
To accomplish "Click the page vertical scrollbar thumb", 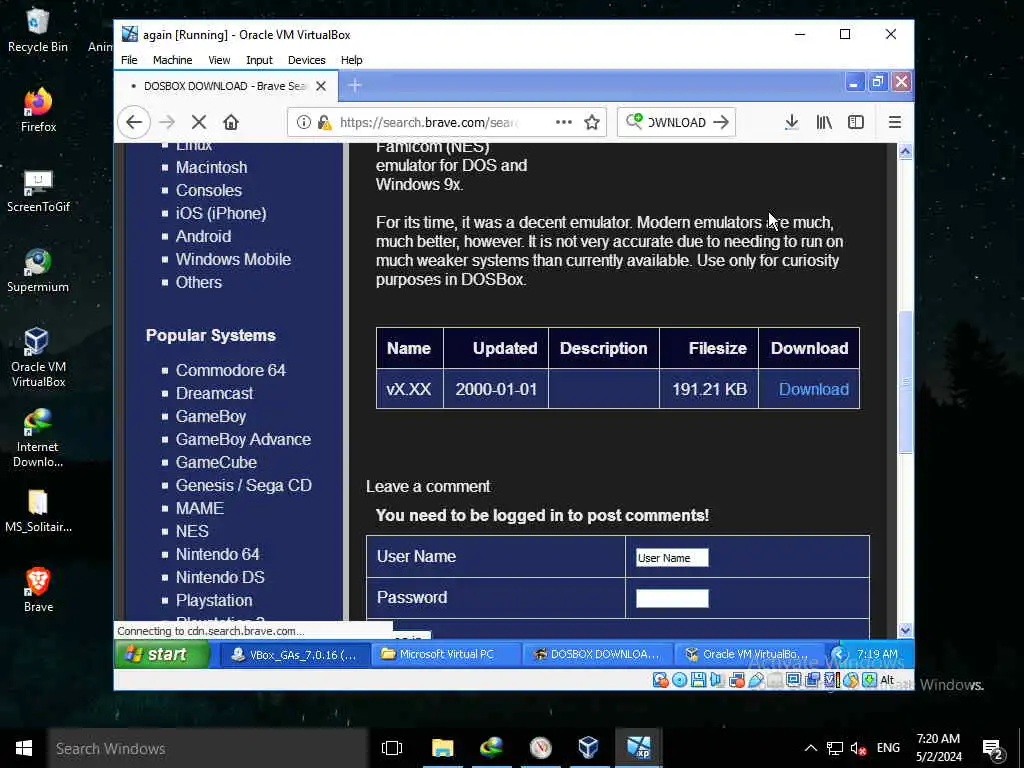I will (x=905, y=382).
